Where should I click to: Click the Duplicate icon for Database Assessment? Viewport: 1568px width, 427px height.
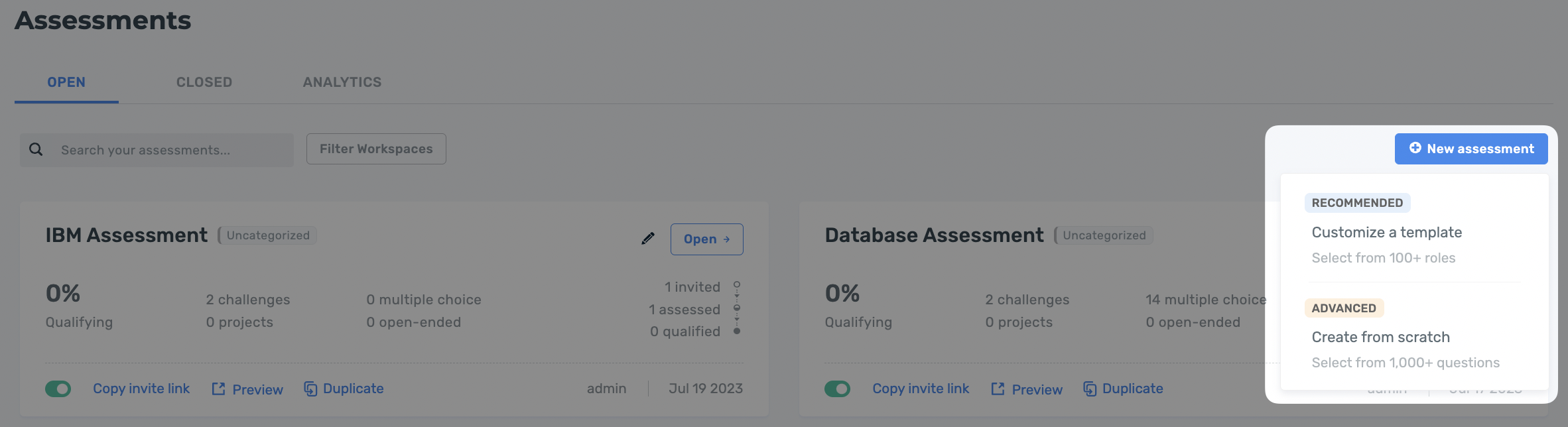point(1090,389)
